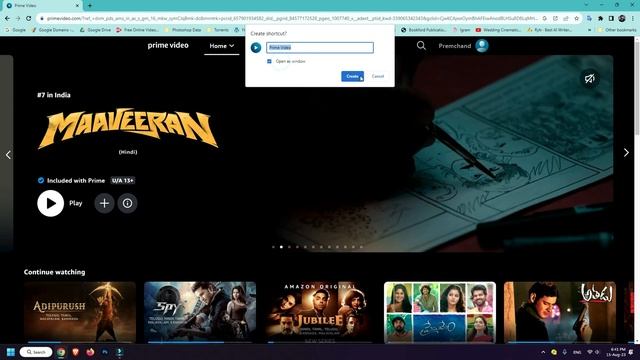Open the Other bookmarks folder
The image size is (640, 360).
(x=617, y=30)
